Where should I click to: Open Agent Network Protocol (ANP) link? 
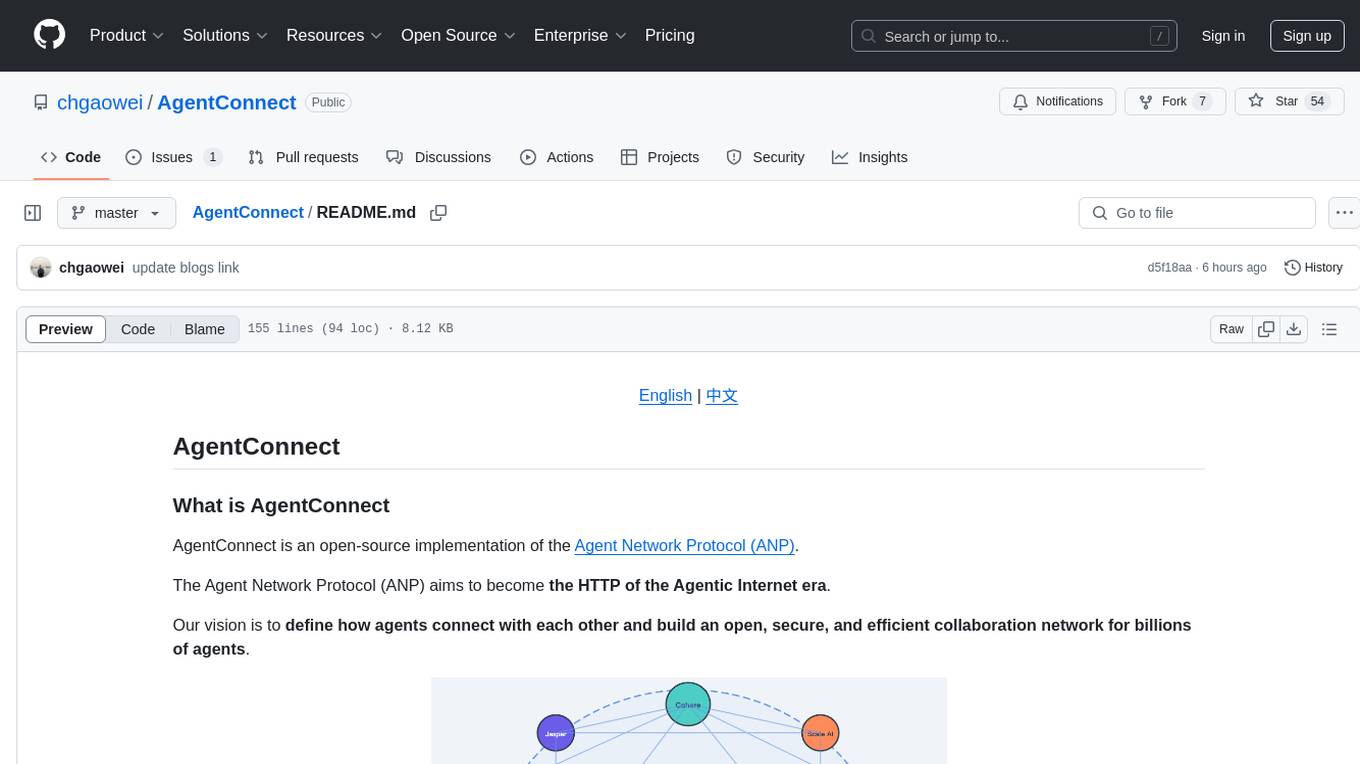pos(685,545)
